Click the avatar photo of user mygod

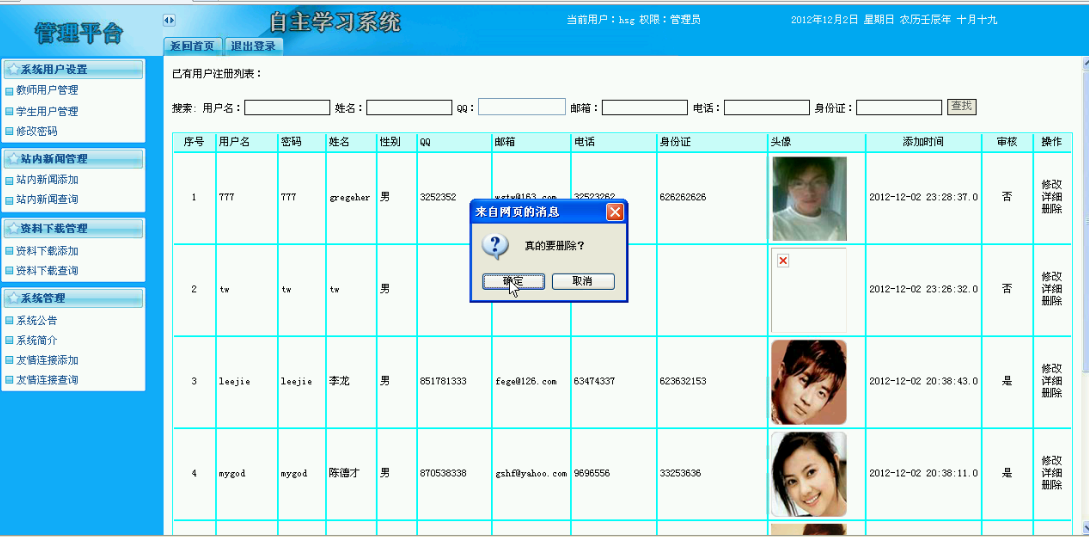(x=809, y=474)
